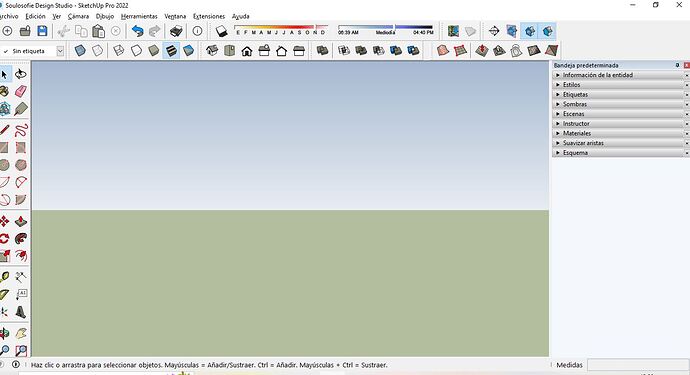Viewport: 690px width, 375px height.
Task: Open Model Info icon
Action: (198, 31)
